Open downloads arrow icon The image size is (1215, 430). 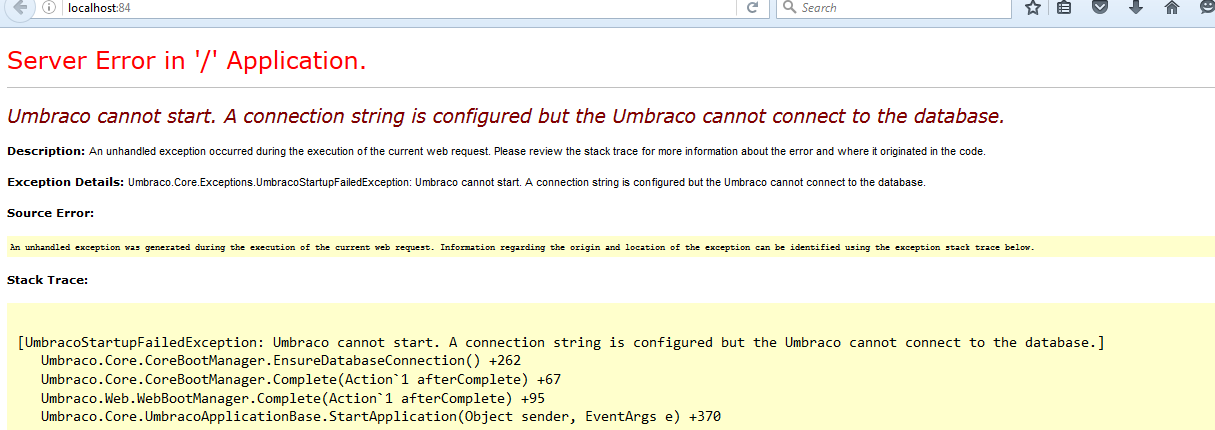click(1135, 7)
